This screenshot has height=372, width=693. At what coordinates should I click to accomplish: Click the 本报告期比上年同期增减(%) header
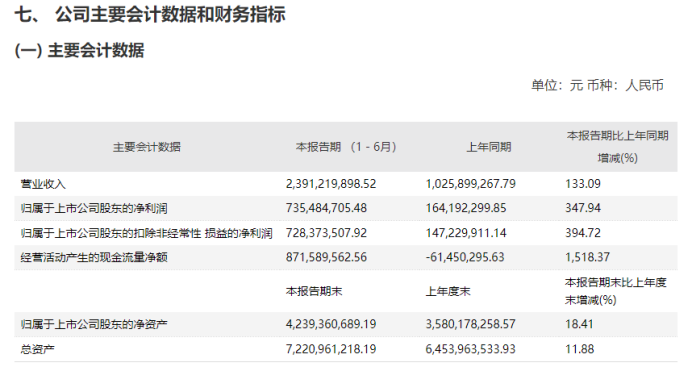(x=617, y=147)
